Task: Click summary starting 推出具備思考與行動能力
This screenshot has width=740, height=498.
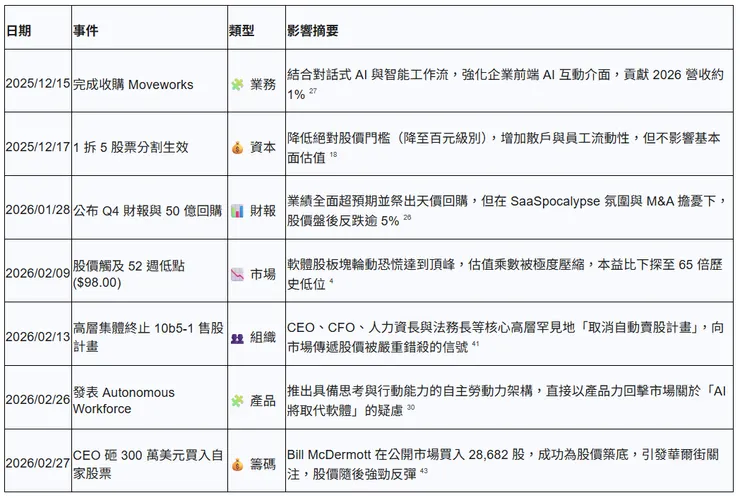Action: coord(506,400)
